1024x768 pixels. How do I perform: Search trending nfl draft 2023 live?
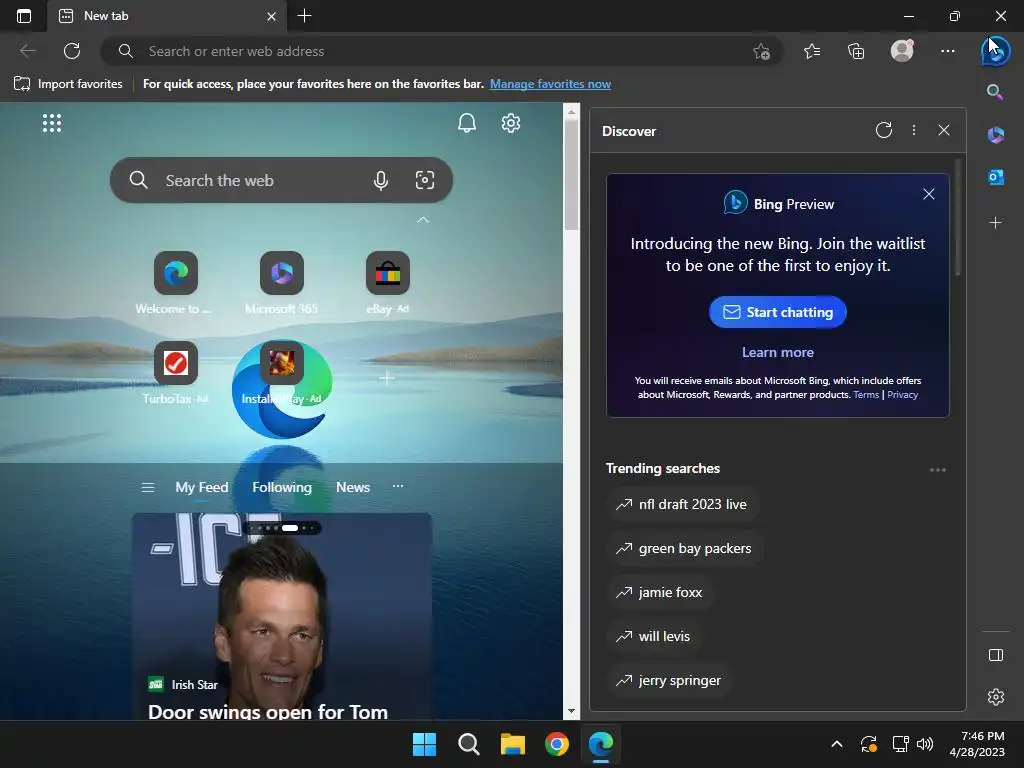682,504
